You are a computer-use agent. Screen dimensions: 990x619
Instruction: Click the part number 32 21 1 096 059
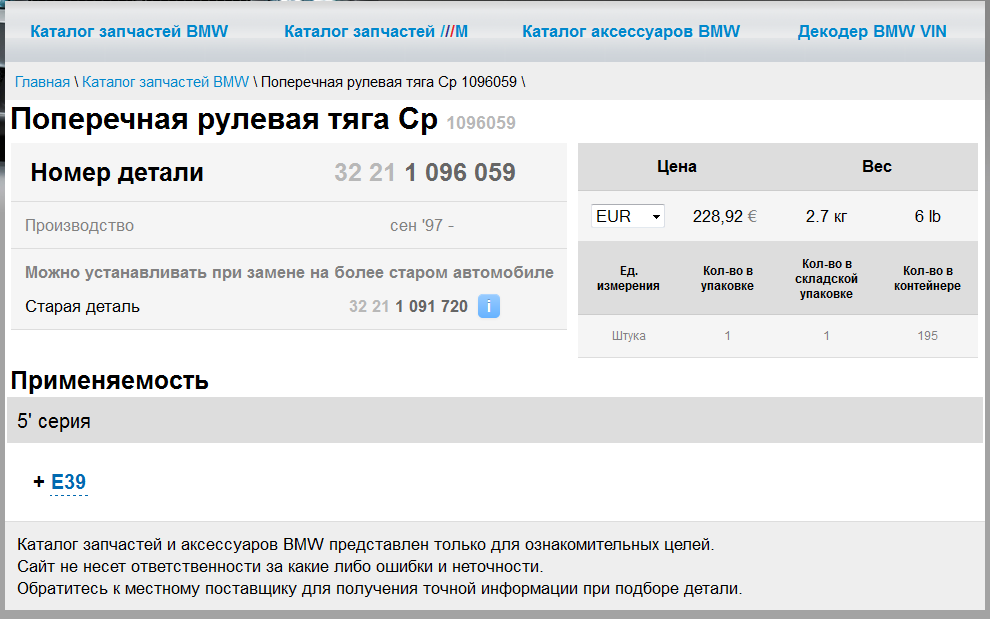[x=425, y=172]
